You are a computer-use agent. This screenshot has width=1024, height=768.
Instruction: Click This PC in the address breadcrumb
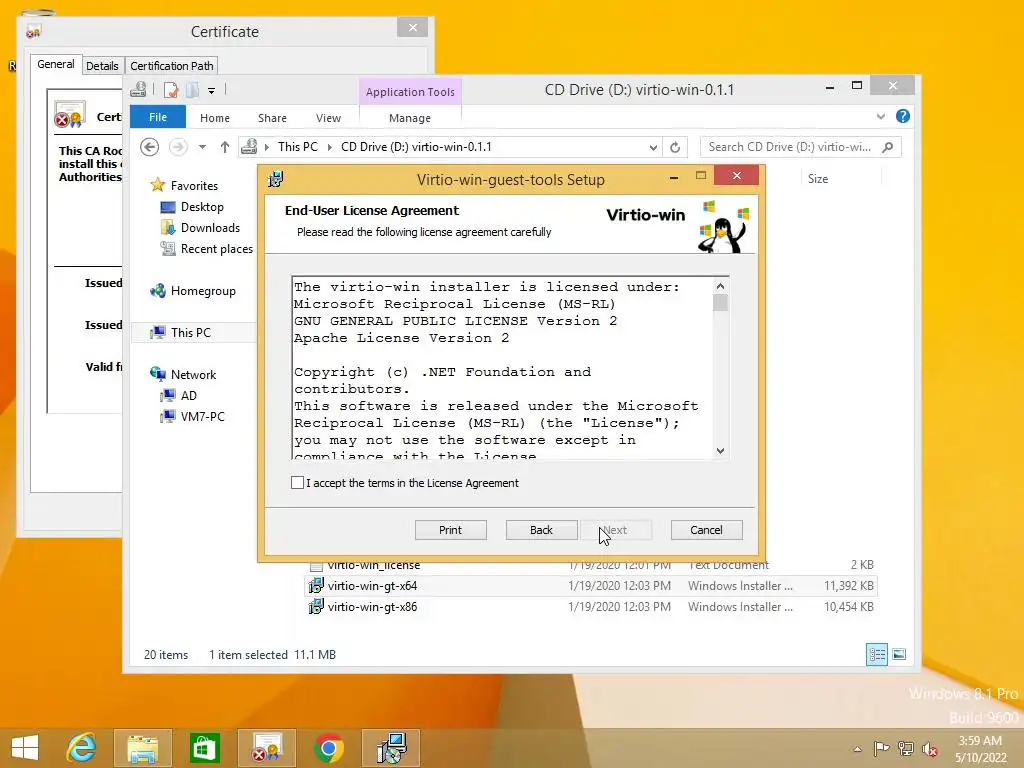tap(298, 147)
